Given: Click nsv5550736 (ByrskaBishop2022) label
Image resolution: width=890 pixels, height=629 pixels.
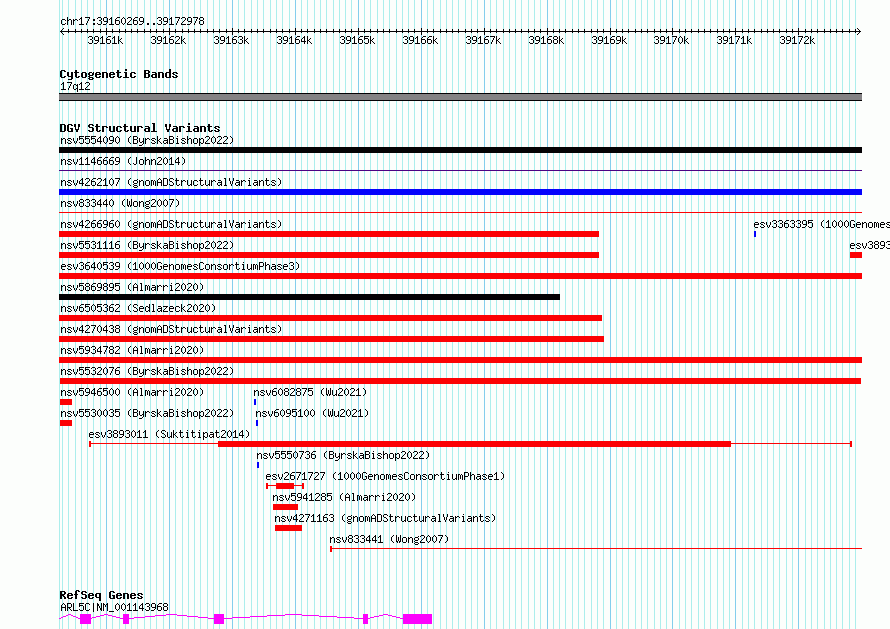Looking at the screenshot, I should (343, 455).
